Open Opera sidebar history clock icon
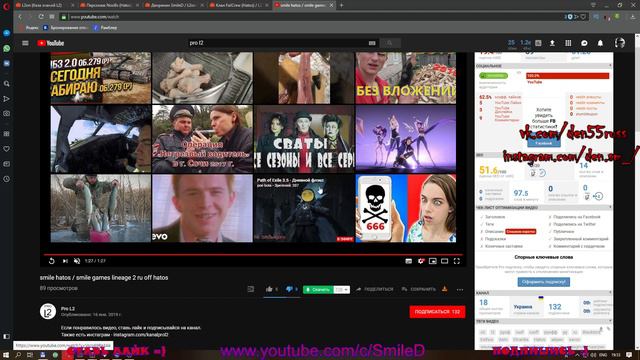 point(7,179)
